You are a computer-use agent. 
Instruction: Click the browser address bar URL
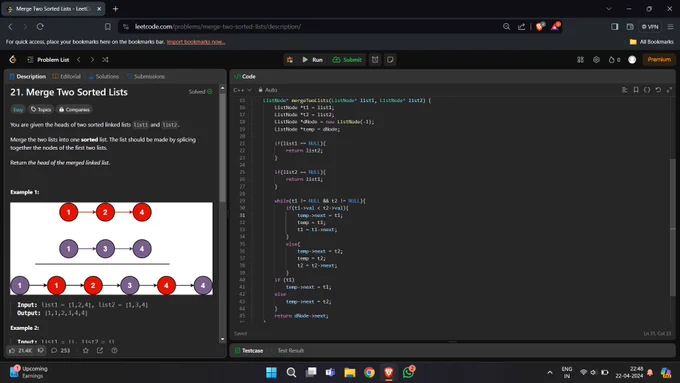click(218, 26)
